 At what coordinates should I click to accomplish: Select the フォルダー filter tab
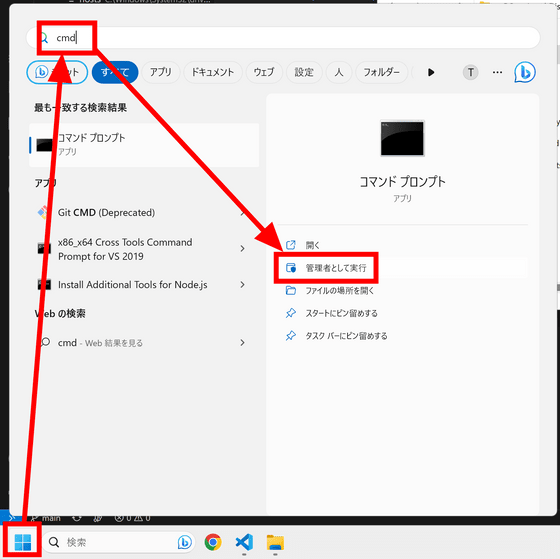(x=381, y=72)
